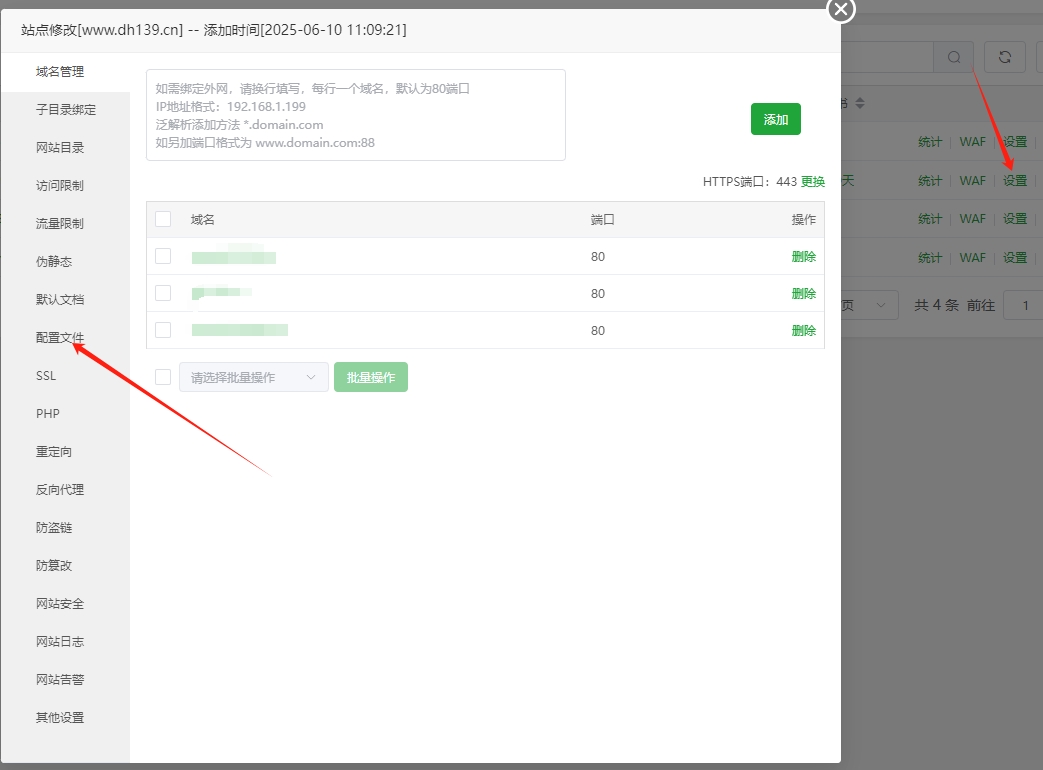Open the 配置文件 section

coord(59,337)
